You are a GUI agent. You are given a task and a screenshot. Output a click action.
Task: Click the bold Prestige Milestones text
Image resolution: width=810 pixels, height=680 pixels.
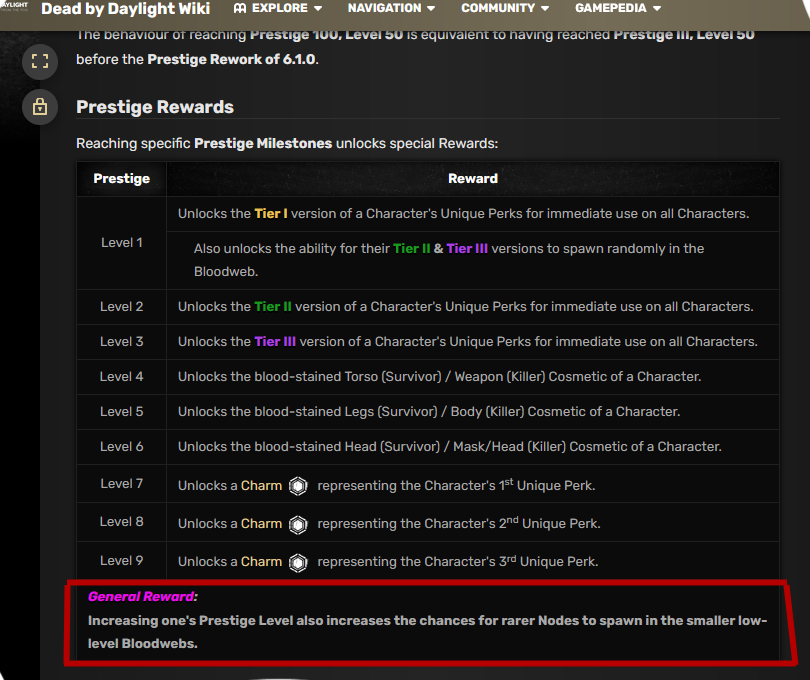coord(263,143)
